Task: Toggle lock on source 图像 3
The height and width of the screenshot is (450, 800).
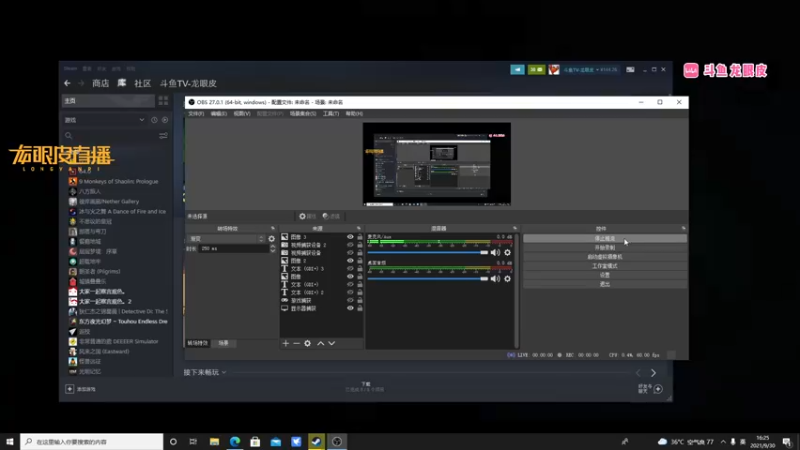Action: (x=360, y=237)
